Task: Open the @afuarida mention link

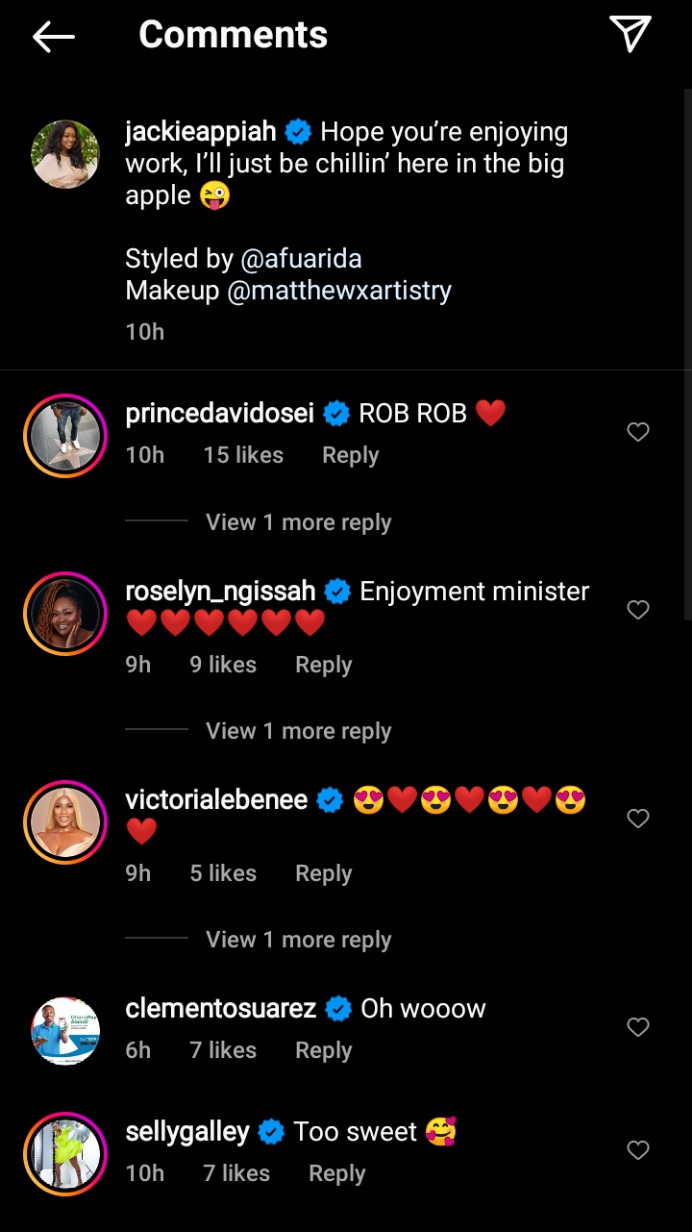Action: [x=301, y=259]
